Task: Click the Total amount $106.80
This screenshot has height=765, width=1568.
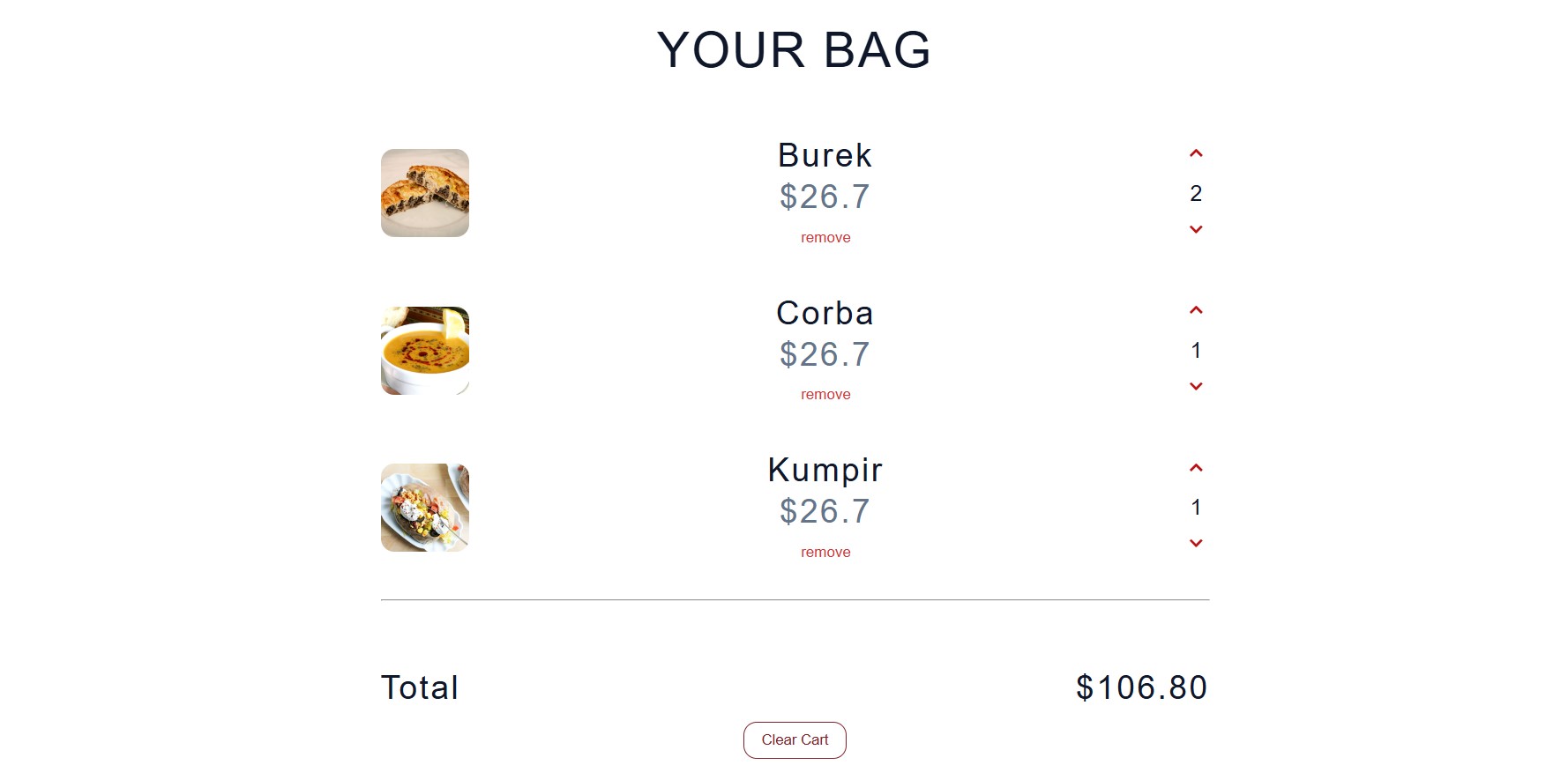Action: click(1140, 687)
